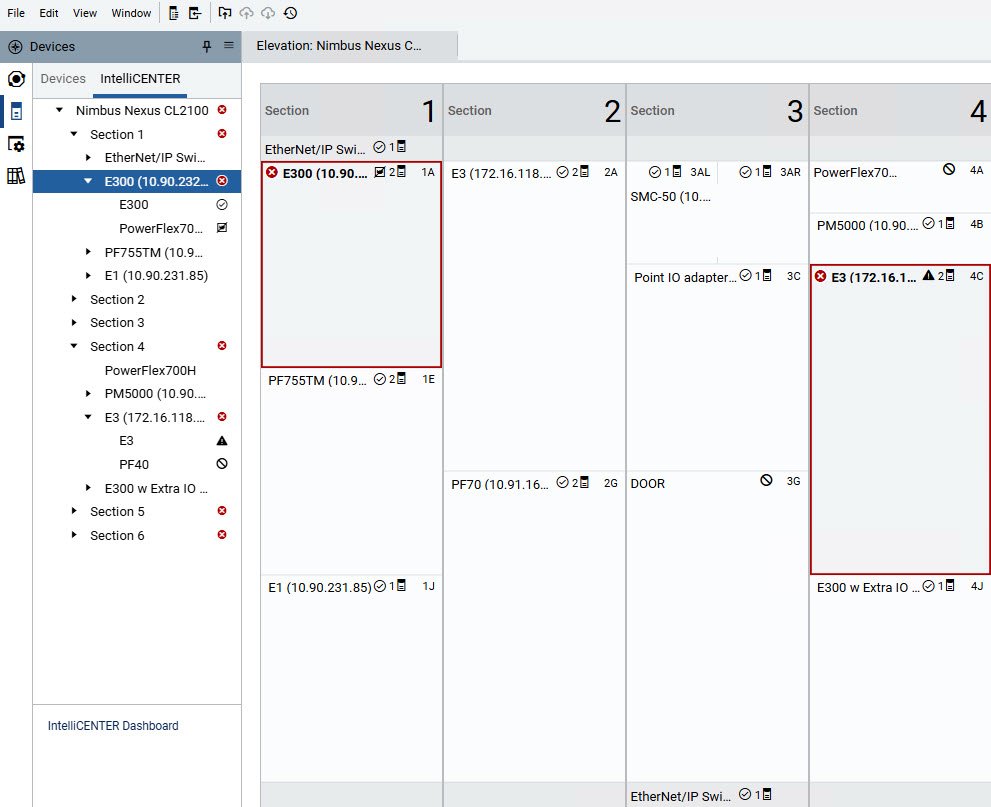Open the Devices panel hamburger menu
The image size is (991, 807).
pyautogui.click(x=228, y=46)
